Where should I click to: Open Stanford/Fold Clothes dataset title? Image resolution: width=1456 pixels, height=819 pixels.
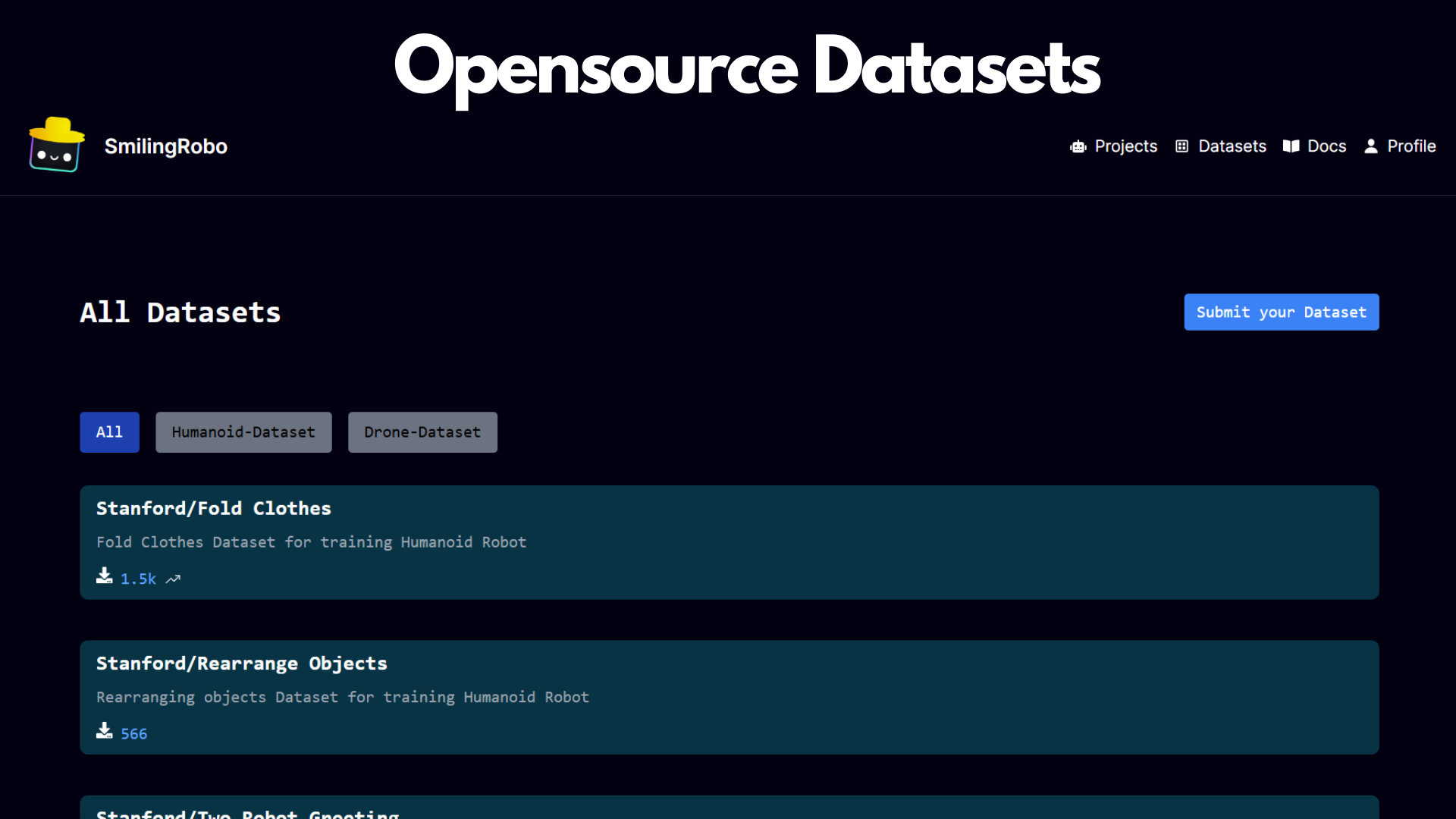(214, 509)
